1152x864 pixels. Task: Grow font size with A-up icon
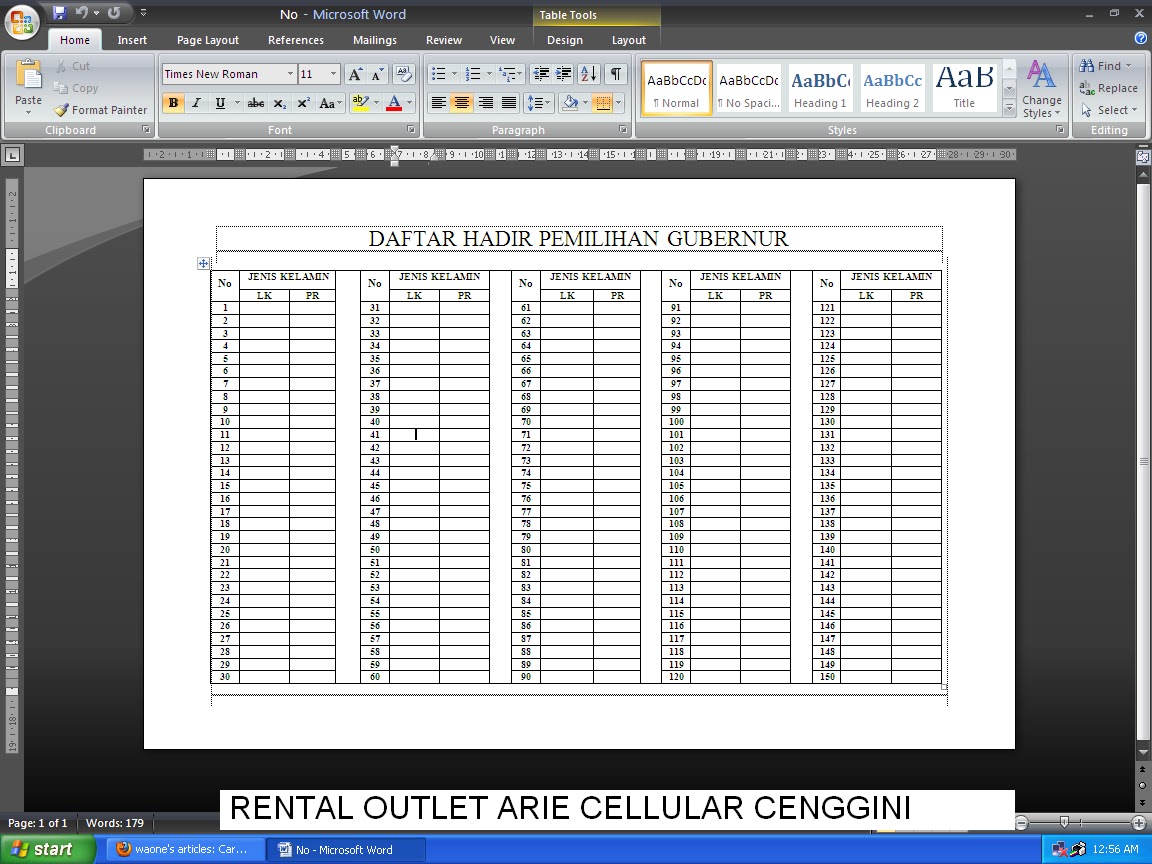(355, 74)
